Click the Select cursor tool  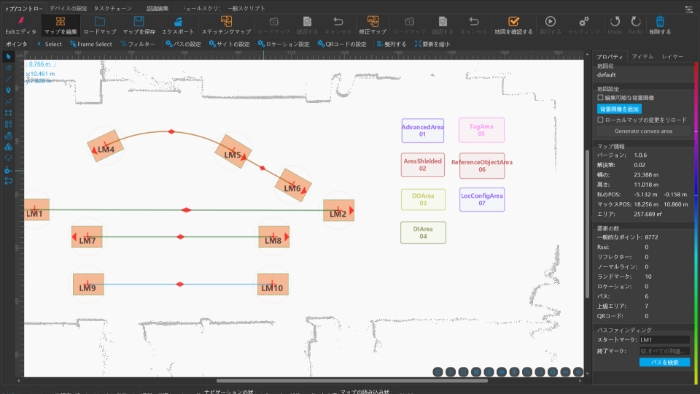(49, 44)
